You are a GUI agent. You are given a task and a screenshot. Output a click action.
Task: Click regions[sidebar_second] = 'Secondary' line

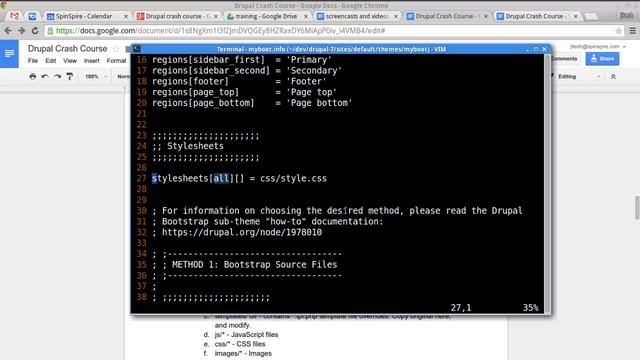click(x=247, y=71)
